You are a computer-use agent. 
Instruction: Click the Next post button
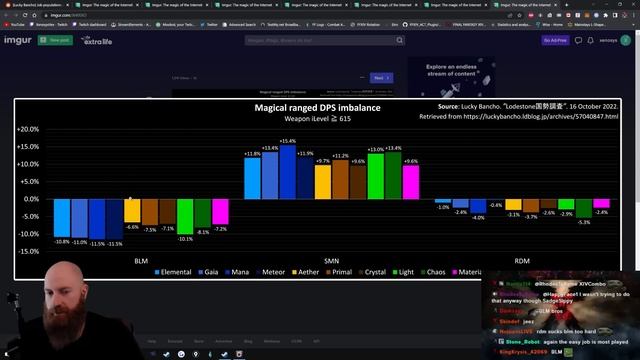pyautogui.click(x=382, y=78)
